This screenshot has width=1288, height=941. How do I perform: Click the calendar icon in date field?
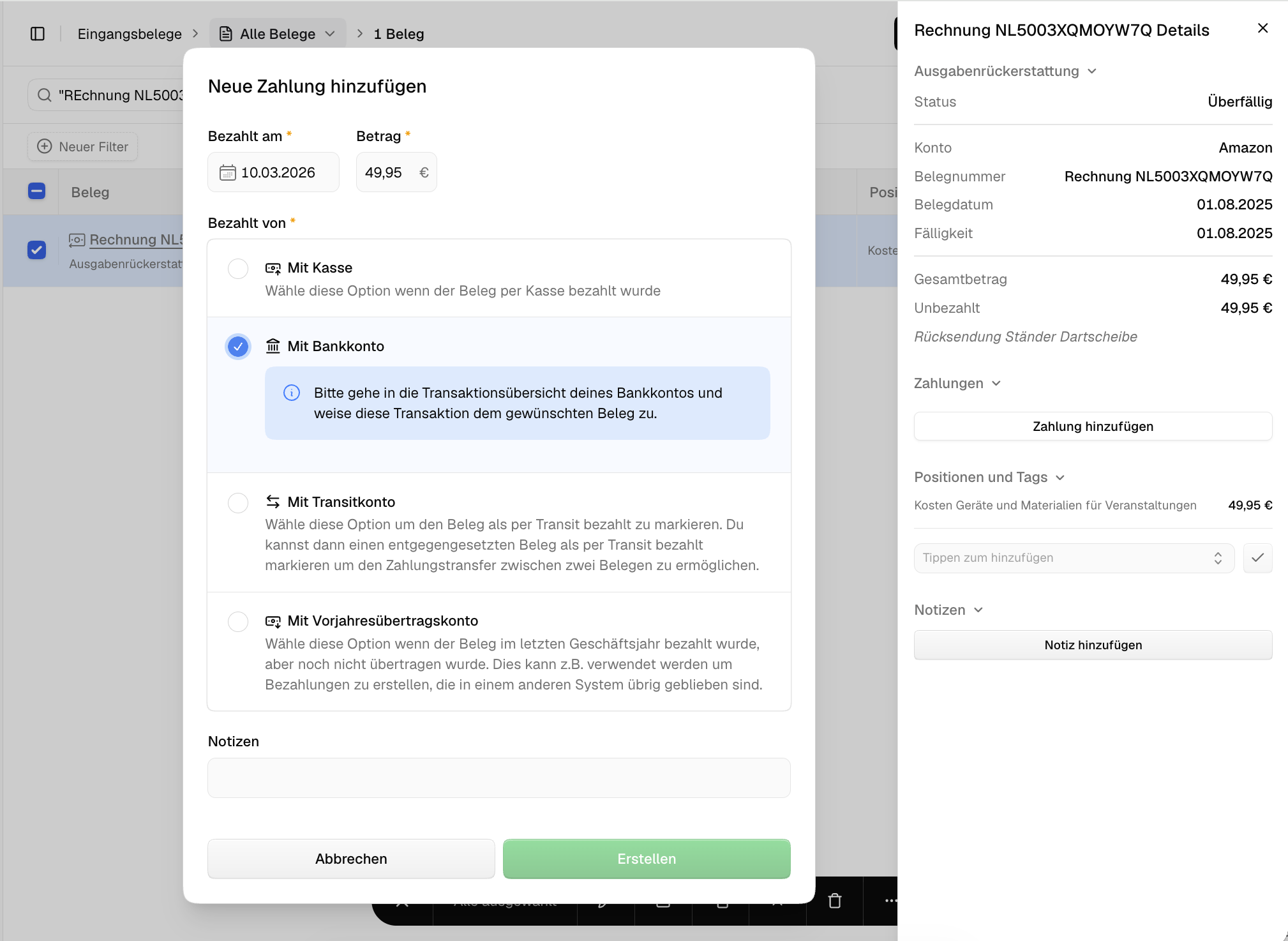pyautogui.click(x=227, y=172)
